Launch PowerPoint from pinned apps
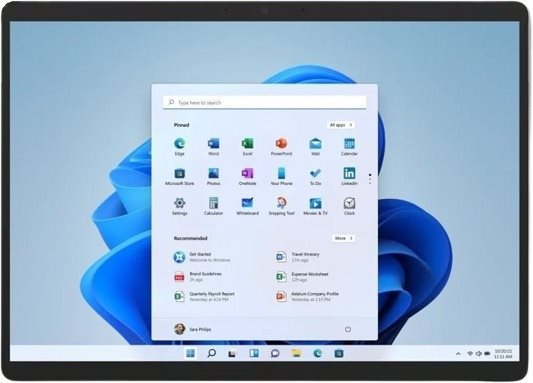533x383 pixels. pyautogui.click(x=281, y=146)
